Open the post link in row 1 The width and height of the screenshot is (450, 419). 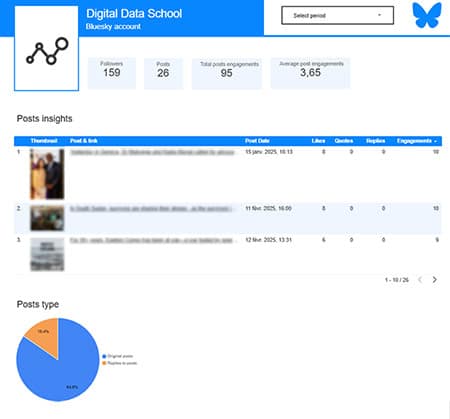(152, 152)
